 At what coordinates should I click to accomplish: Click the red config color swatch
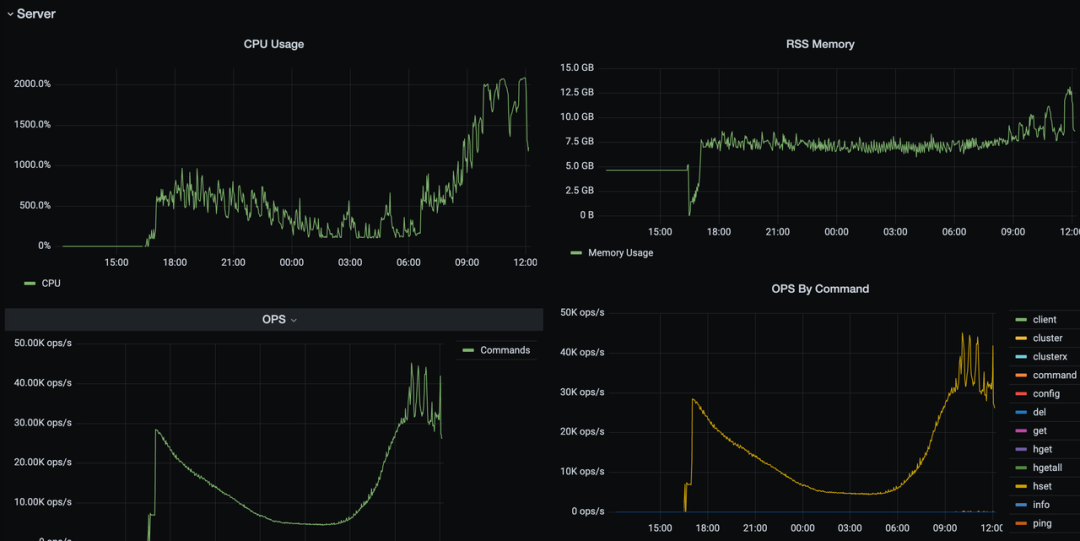1021,394
